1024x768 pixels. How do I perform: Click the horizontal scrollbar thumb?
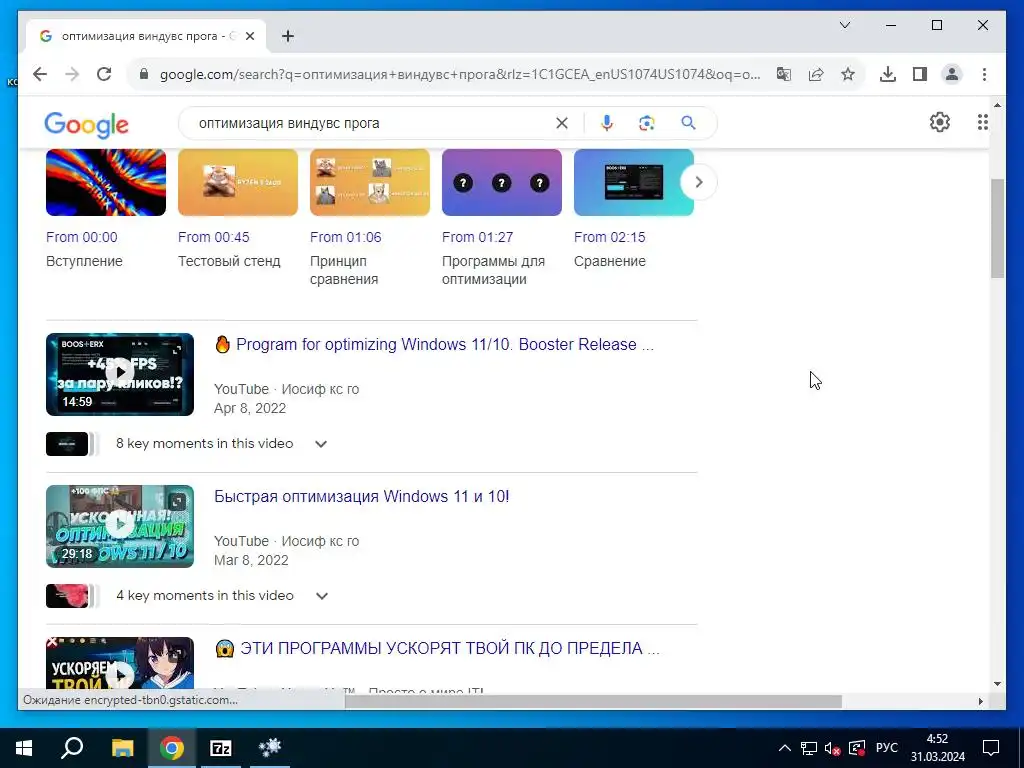[x=593, y=701]
